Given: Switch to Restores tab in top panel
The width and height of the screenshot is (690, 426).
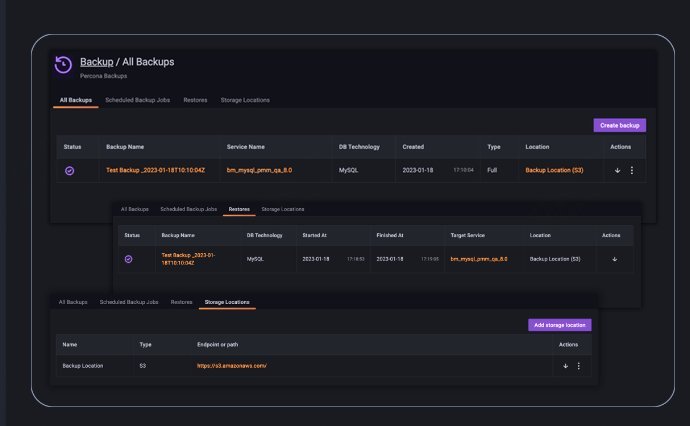Looking at the screenshot, I should coord(195,100).
